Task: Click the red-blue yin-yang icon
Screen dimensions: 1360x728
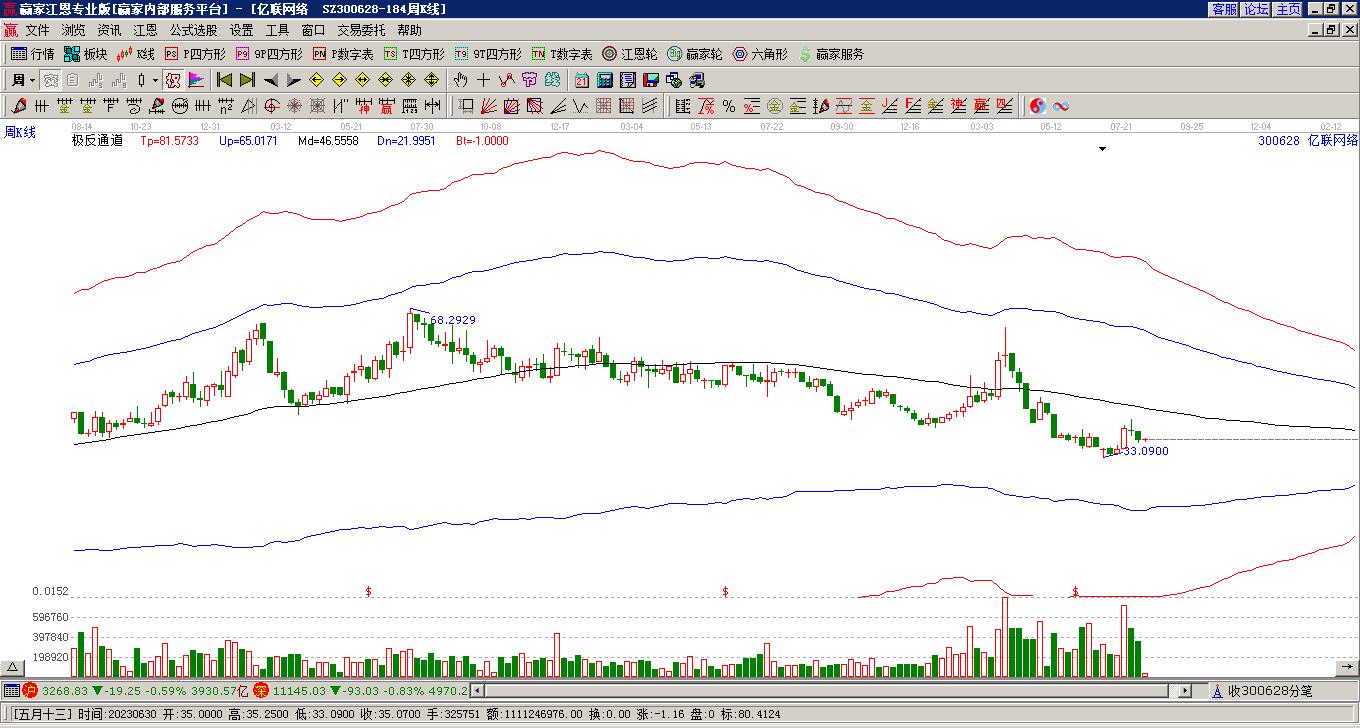Action: (1038, 106)
